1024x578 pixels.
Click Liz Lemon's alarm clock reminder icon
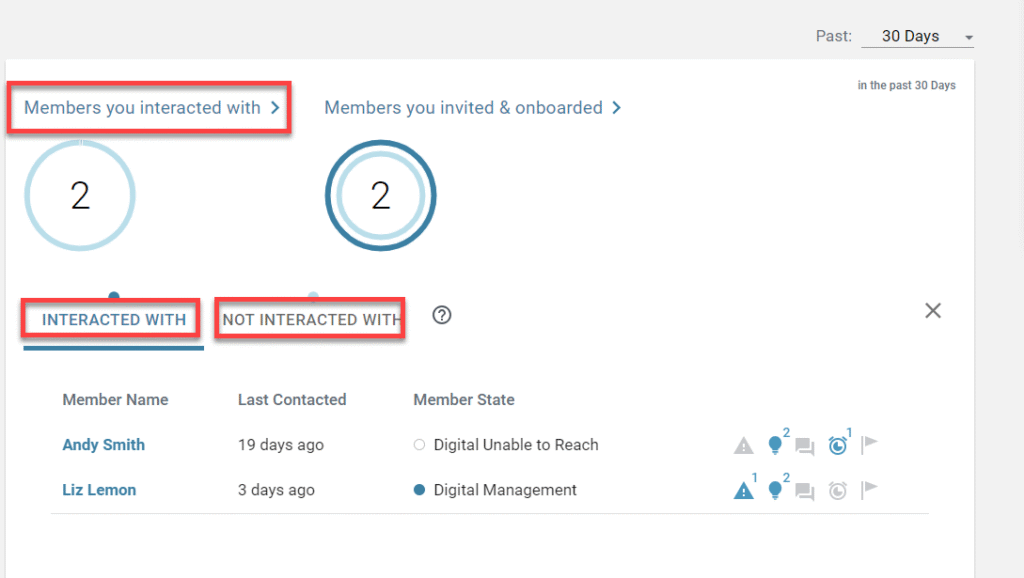(837, 491)
